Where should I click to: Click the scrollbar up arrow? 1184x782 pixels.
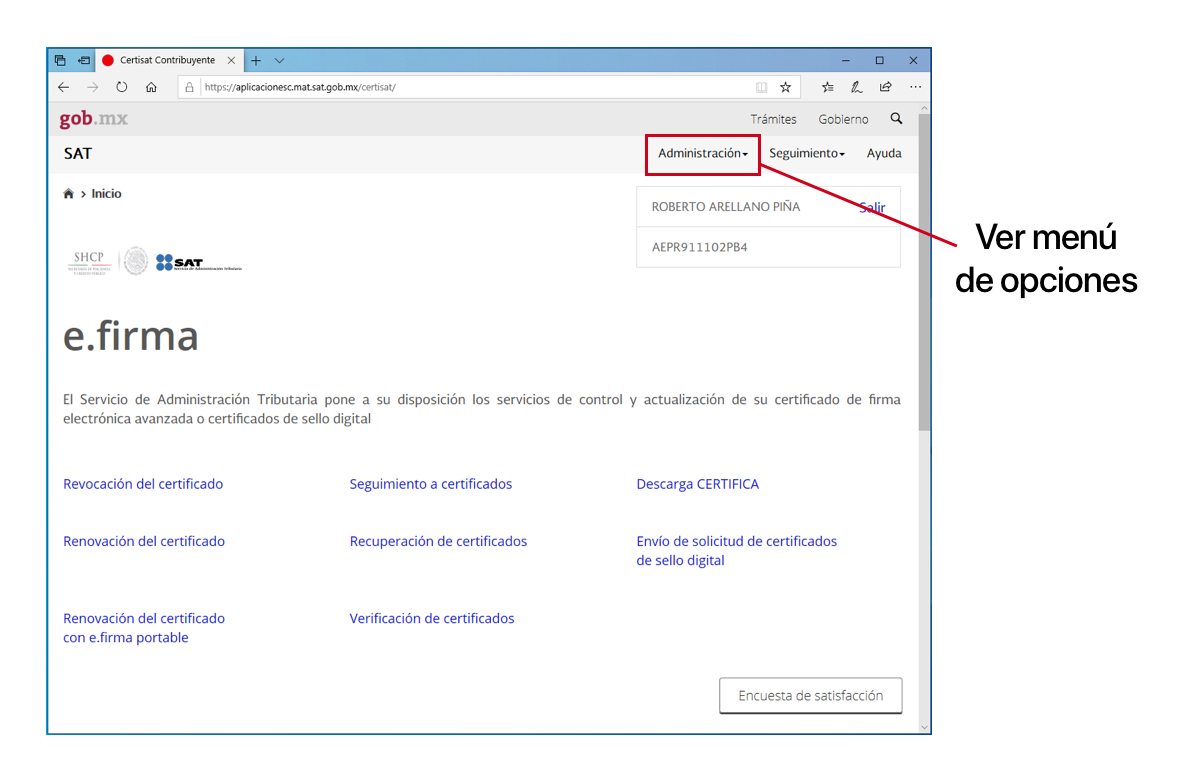coord(924,109)
